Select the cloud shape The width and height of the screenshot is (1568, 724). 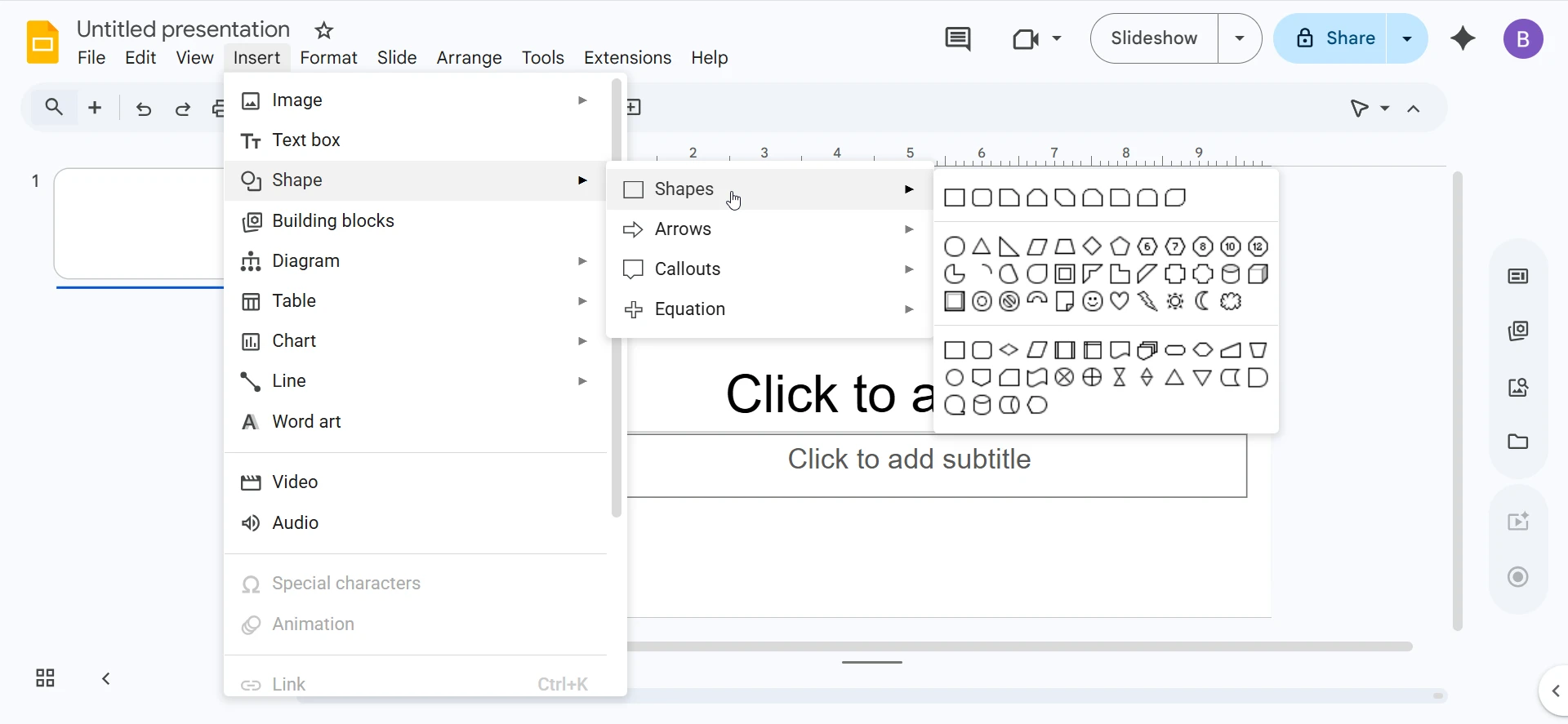point(1231,302)
